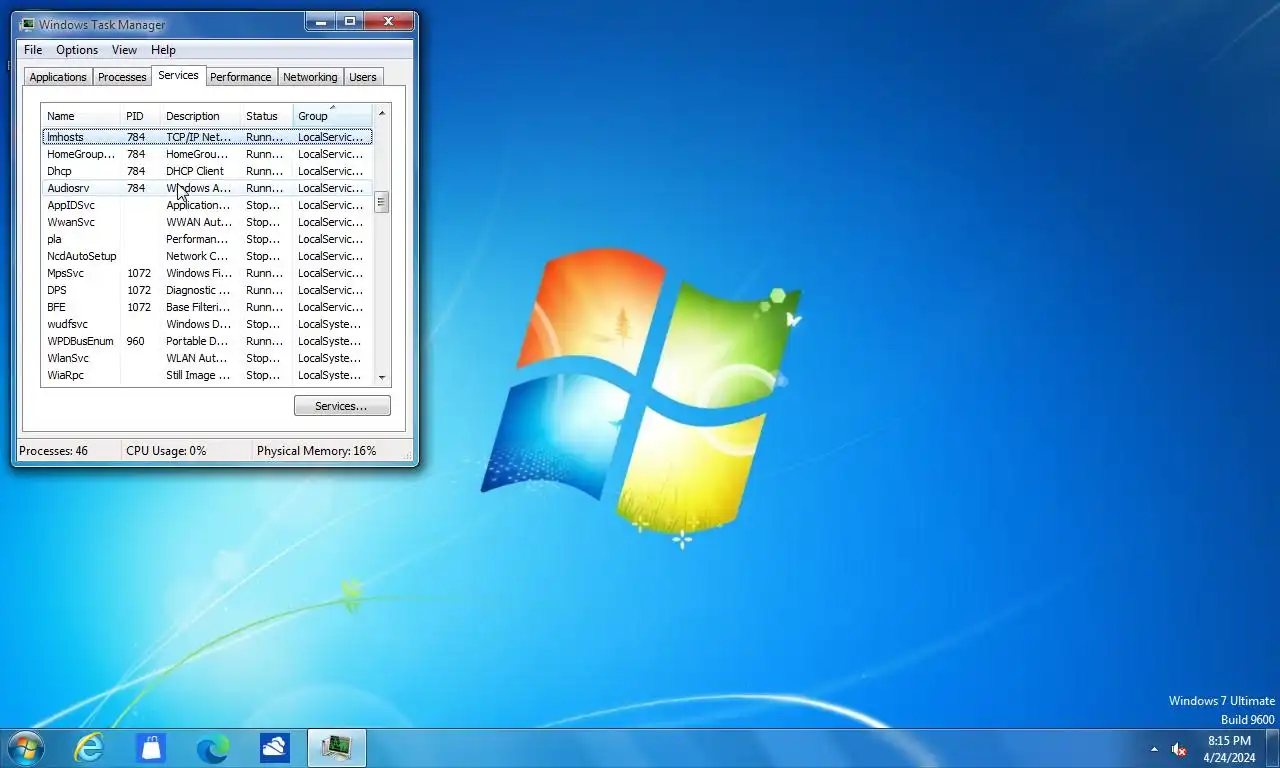This screenshot has height=768, width=1280.
Task: Select the WlanSvc service row
Action: (207, 358)
